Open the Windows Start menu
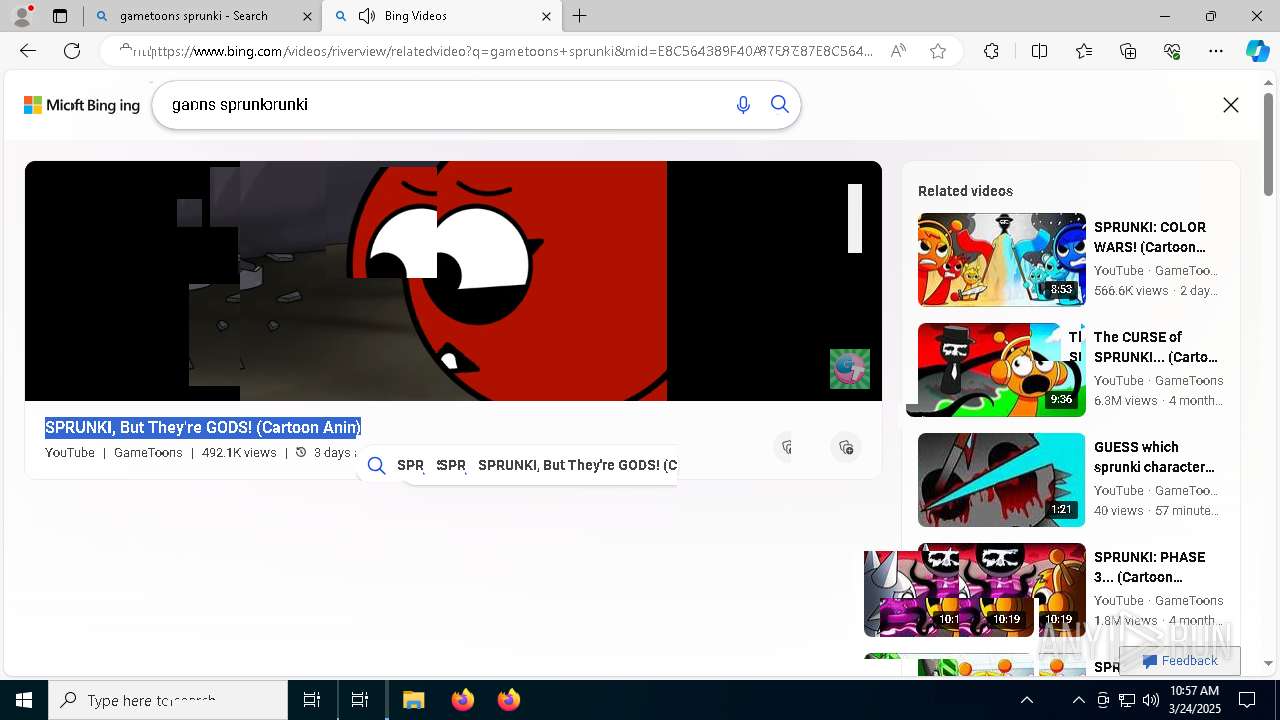 pos(24,700)
